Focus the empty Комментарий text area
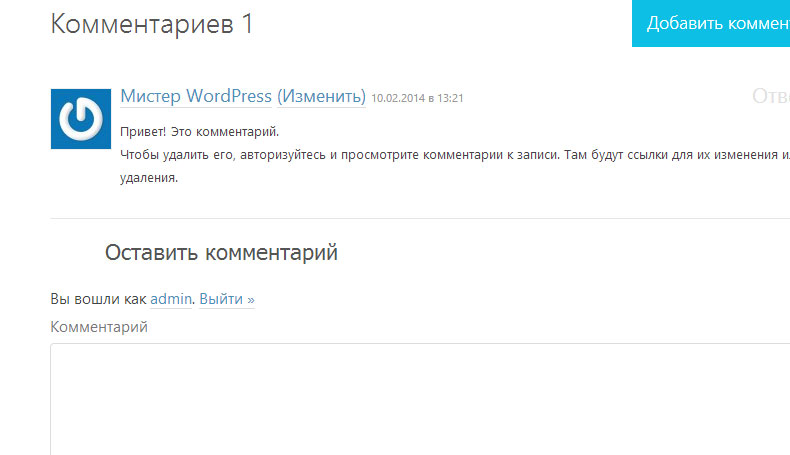The image size is (790, 455). point(420,400)
